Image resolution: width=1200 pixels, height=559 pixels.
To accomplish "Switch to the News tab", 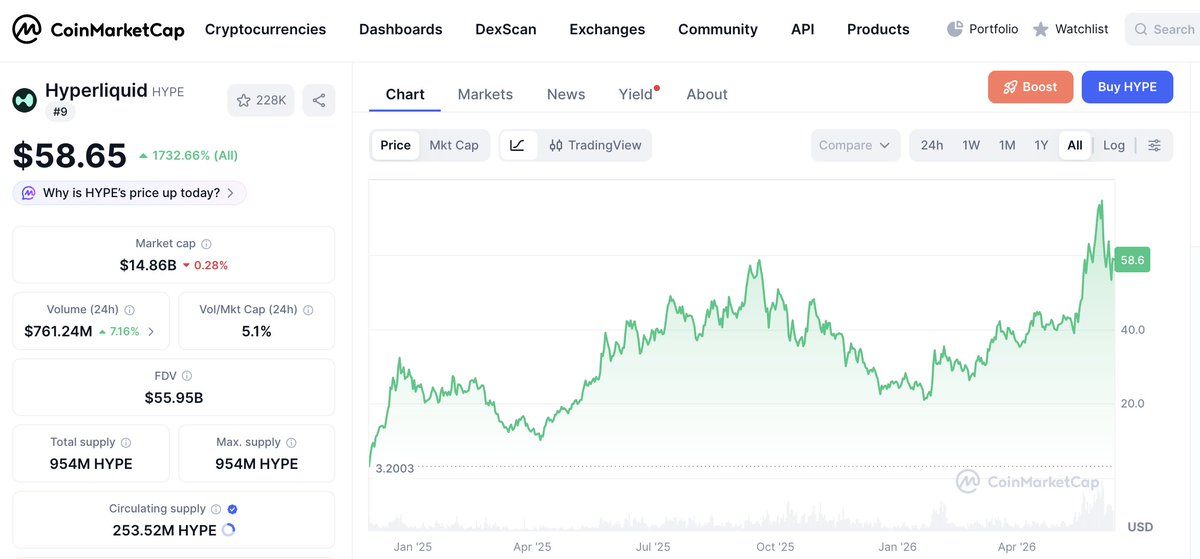I will [x=566, y=94].
